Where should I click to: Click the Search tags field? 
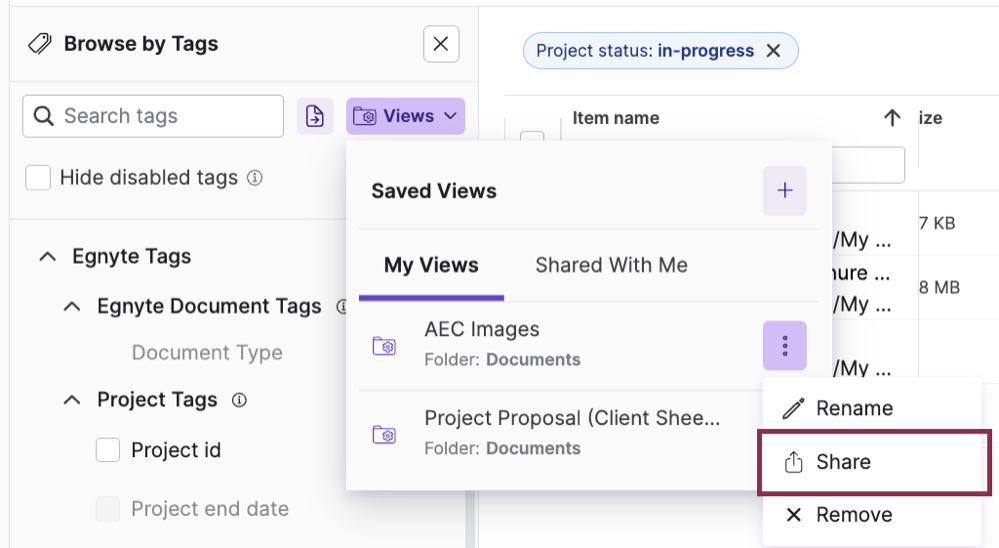153,116
